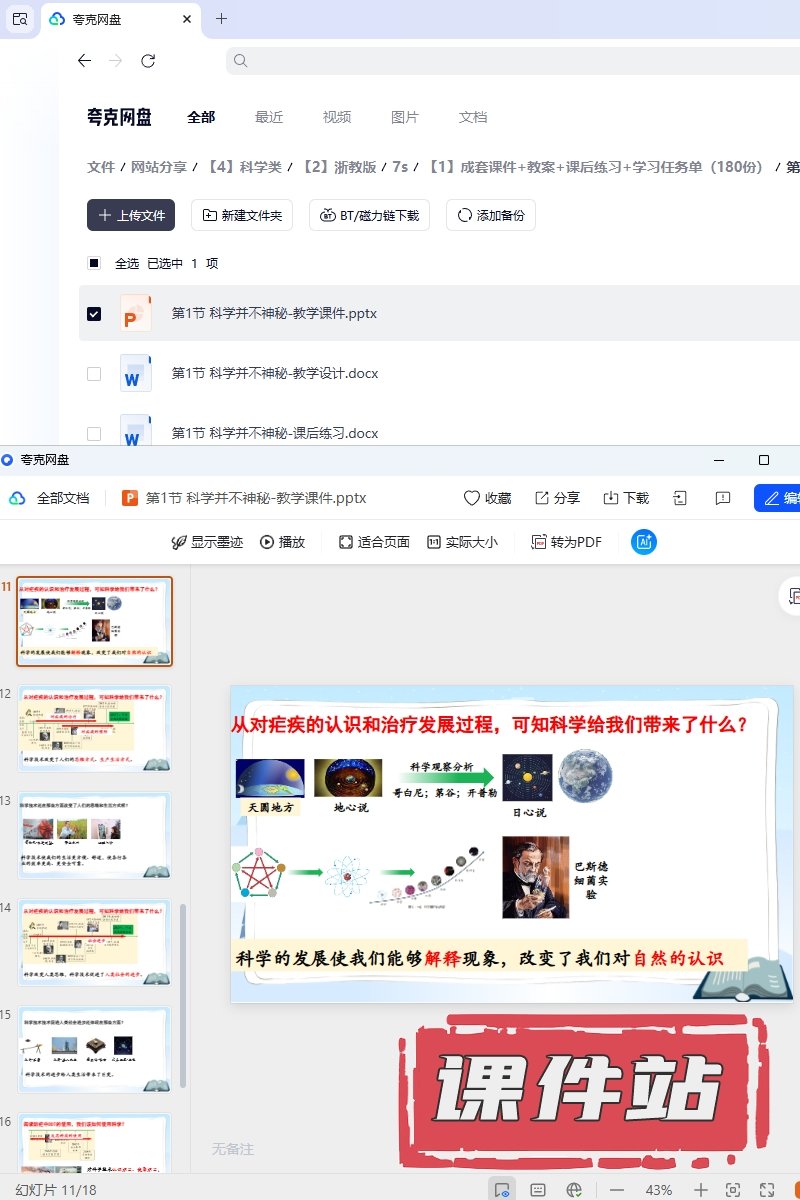Open the BT/磁力链下载 option
800x1200 pixels.
coord(369,215)
